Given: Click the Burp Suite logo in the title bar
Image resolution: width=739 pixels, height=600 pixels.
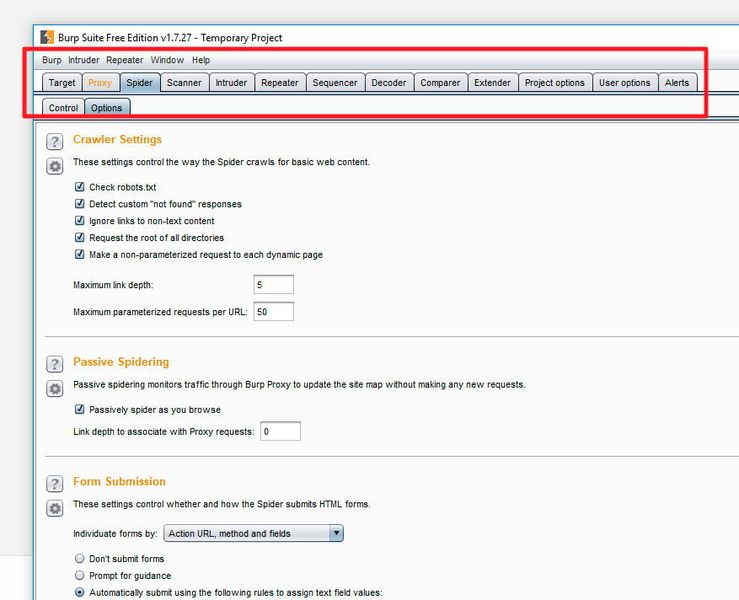Looking at the screenshot, I should [x=47, y=37].
